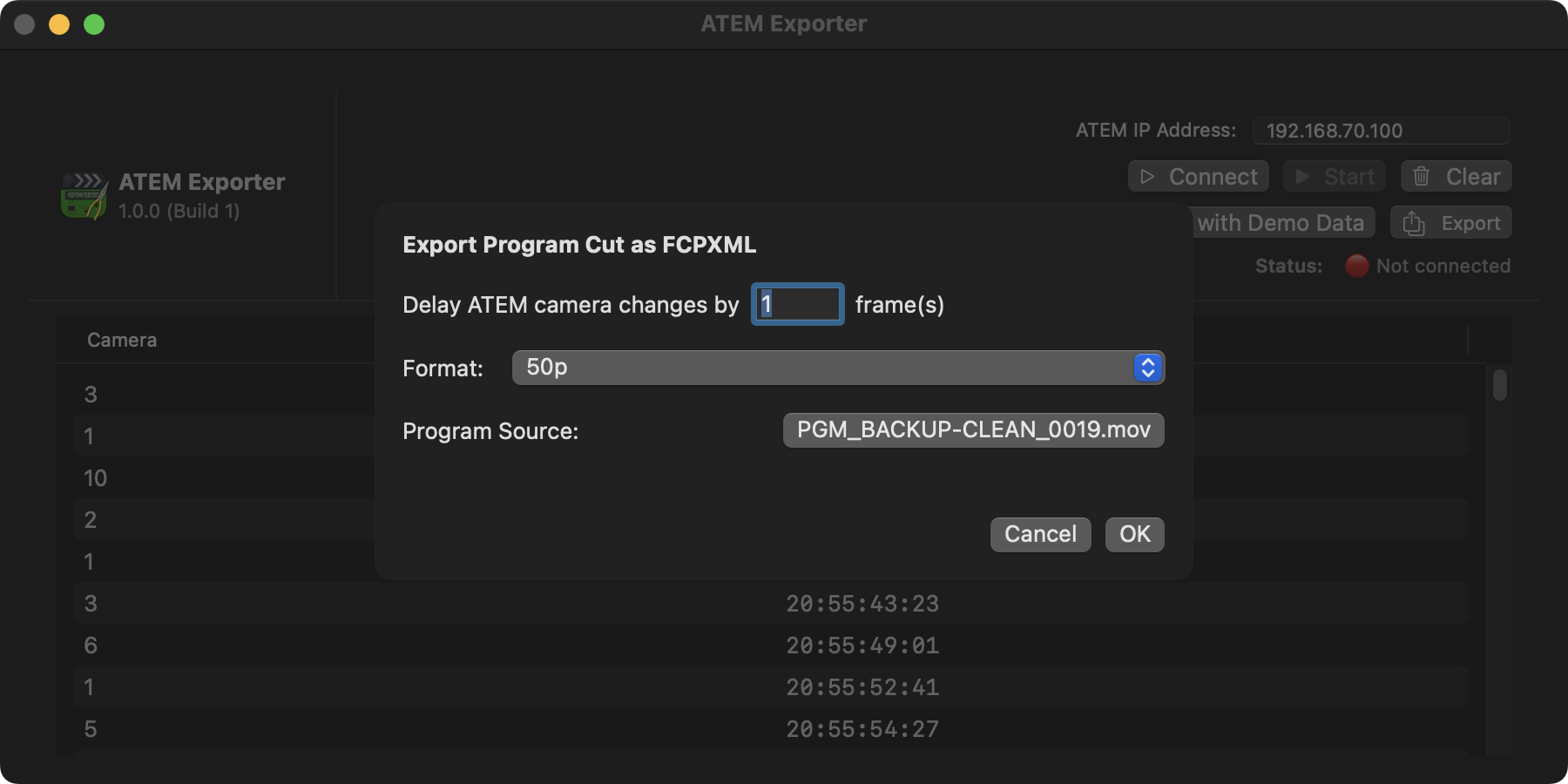This screenshot has width=1568, height=784.
Task: Click the play triangle icon on Connect
Action: 1147,177
